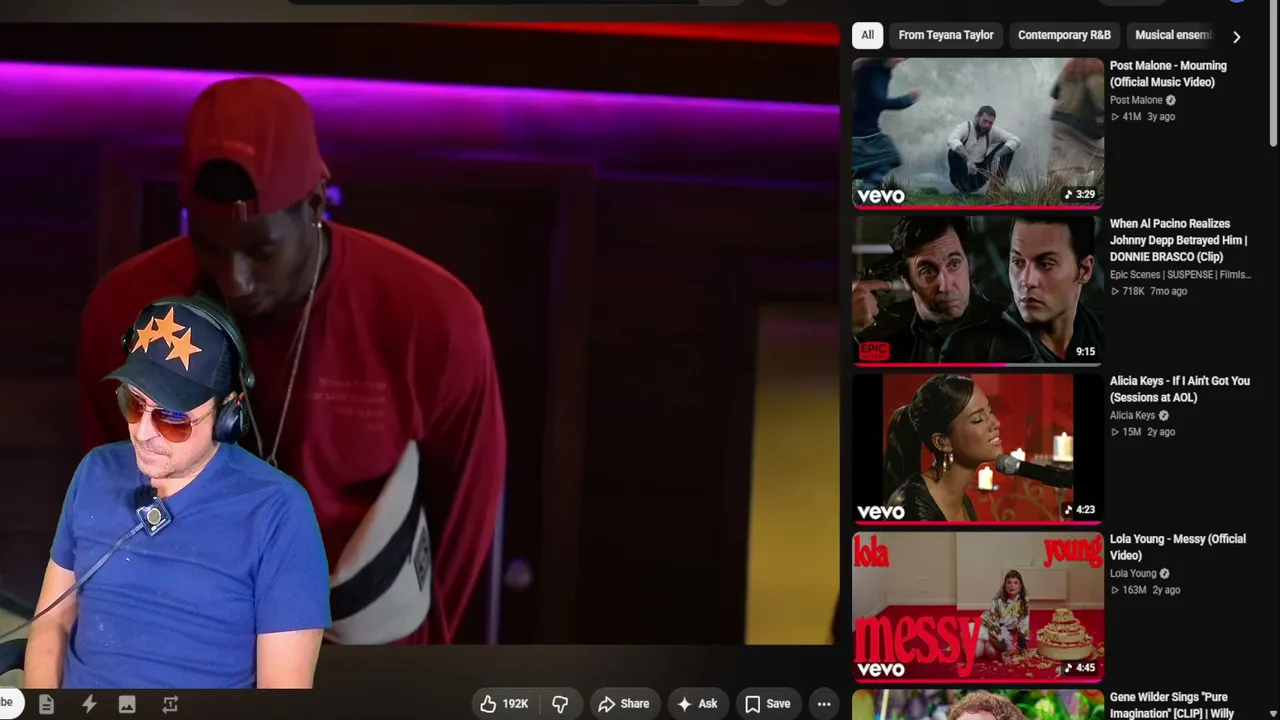Open more actions three-dot menu
1280x720 pixels.
(x=824, y=704)
